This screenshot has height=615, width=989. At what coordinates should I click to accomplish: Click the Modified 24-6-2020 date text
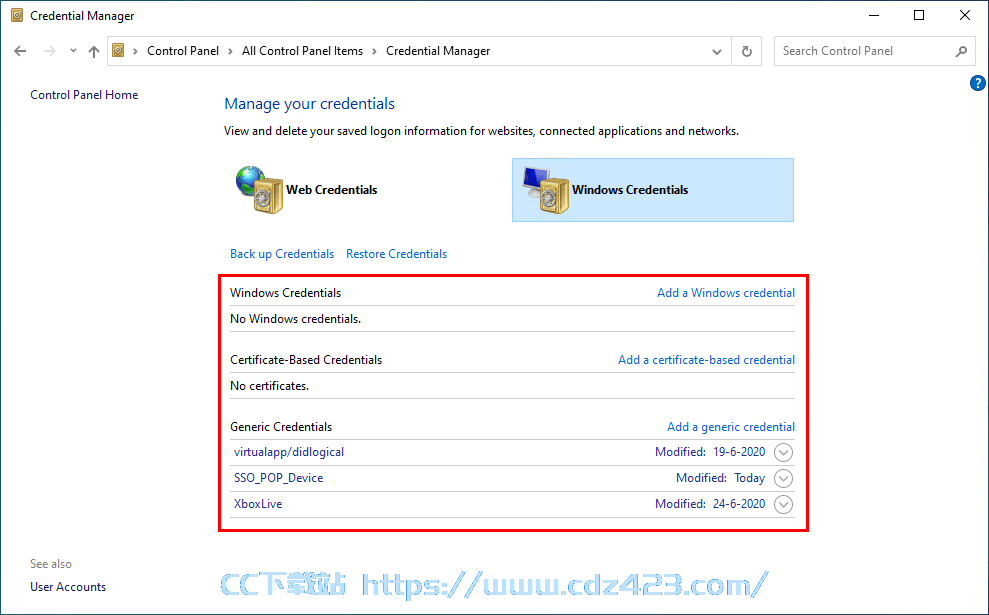[710, 504]
